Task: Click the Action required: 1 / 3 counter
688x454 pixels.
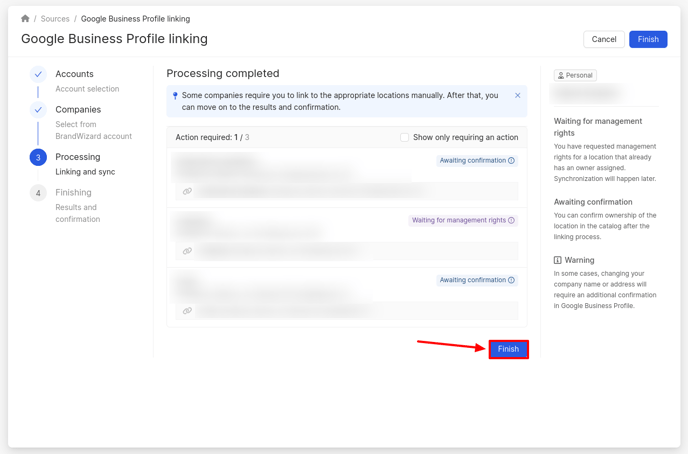Action: (x=212, y=137)
